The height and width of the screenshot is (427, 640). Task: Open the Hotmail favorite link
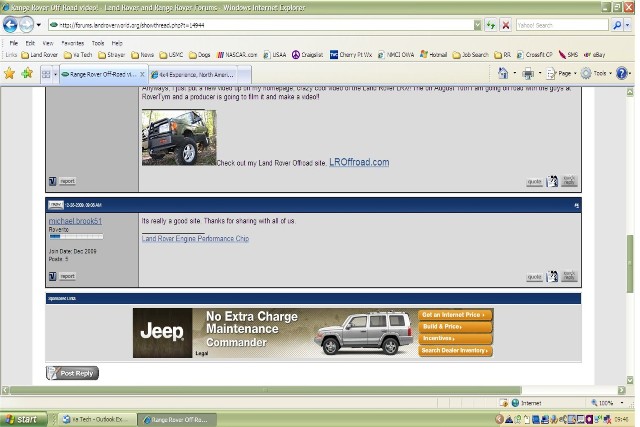(433, 55)
